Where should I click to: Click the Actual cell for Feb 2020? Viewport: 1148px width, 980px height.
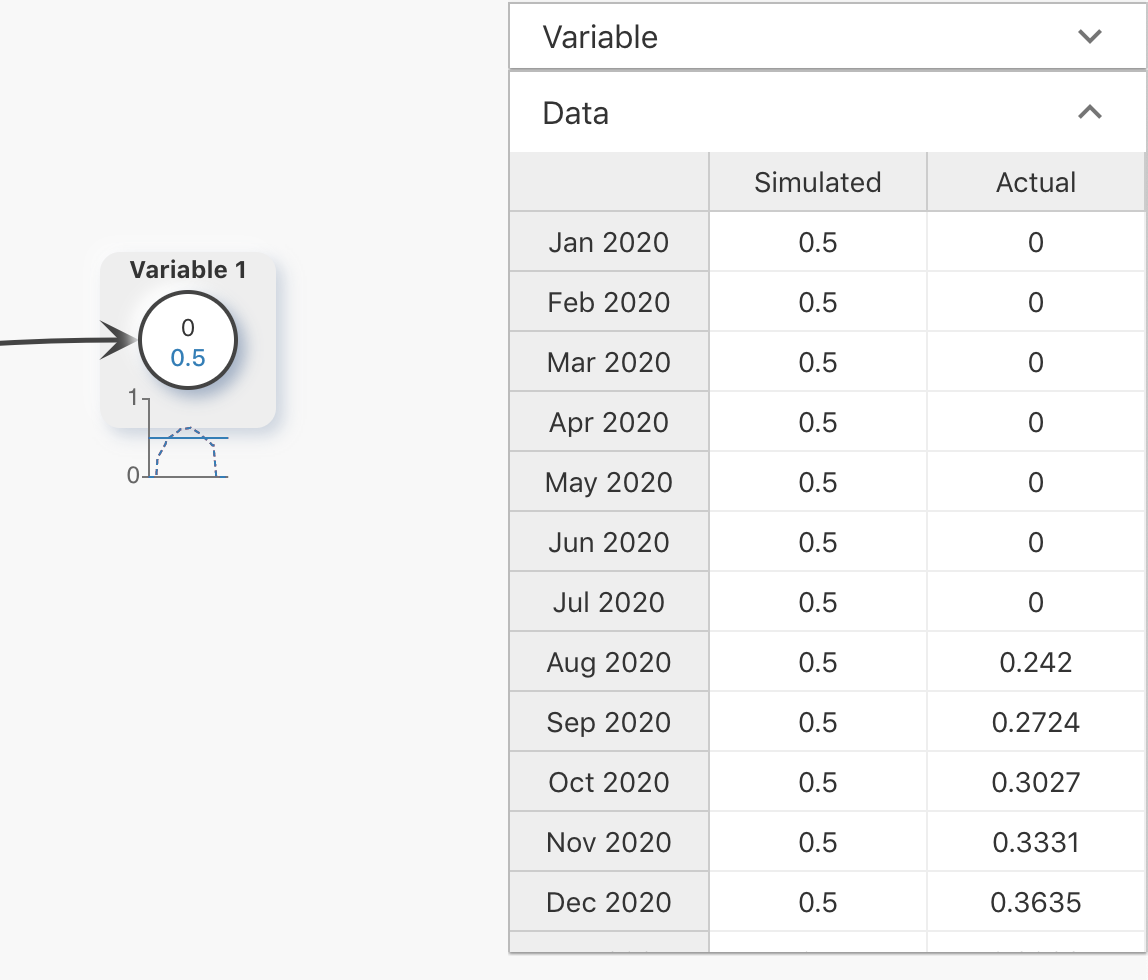1035,302
